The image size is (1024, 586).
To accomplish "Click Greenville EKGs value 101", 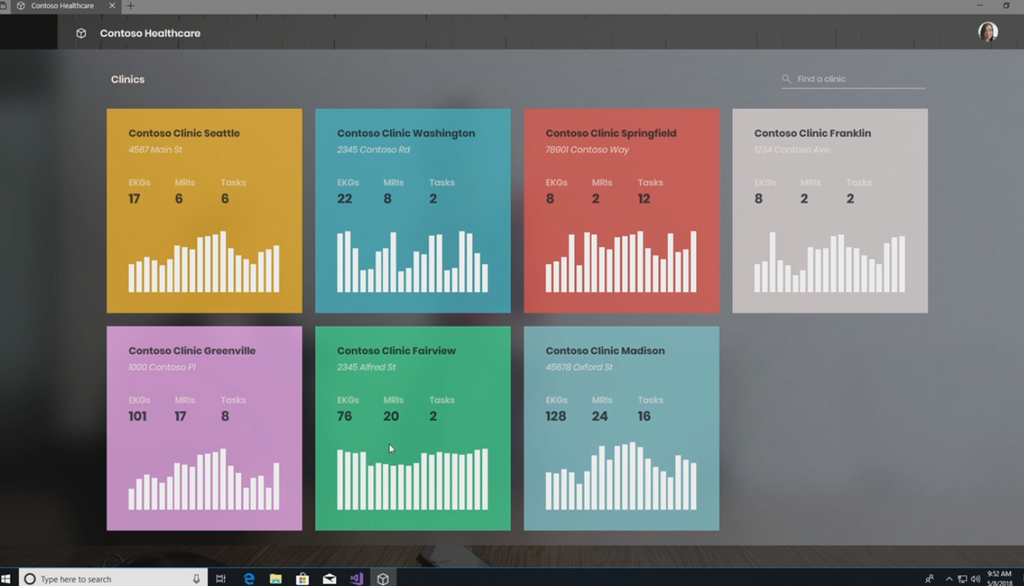I will click(x=137, y=416).
